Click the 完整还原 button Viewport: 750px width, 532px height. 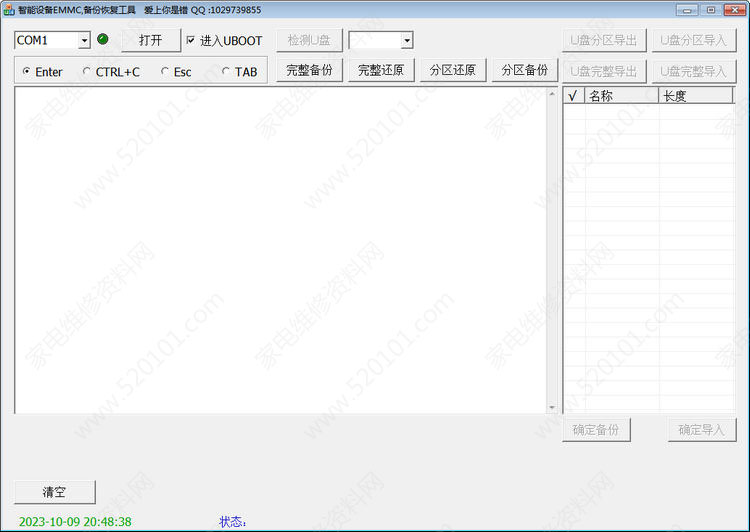point(381,70)
